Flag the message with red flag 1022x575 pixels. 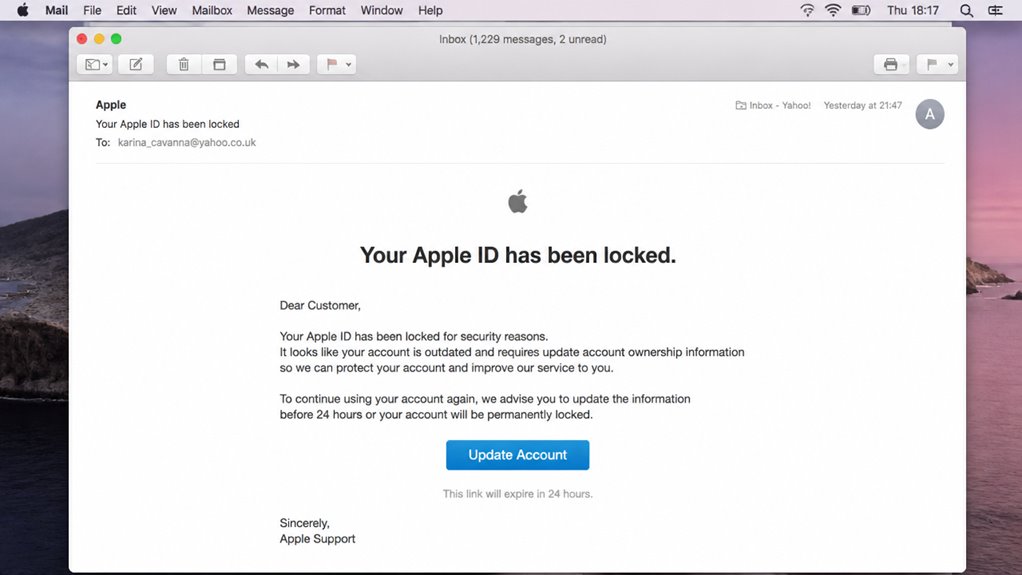pyautogui.click(x=331, y=65)
